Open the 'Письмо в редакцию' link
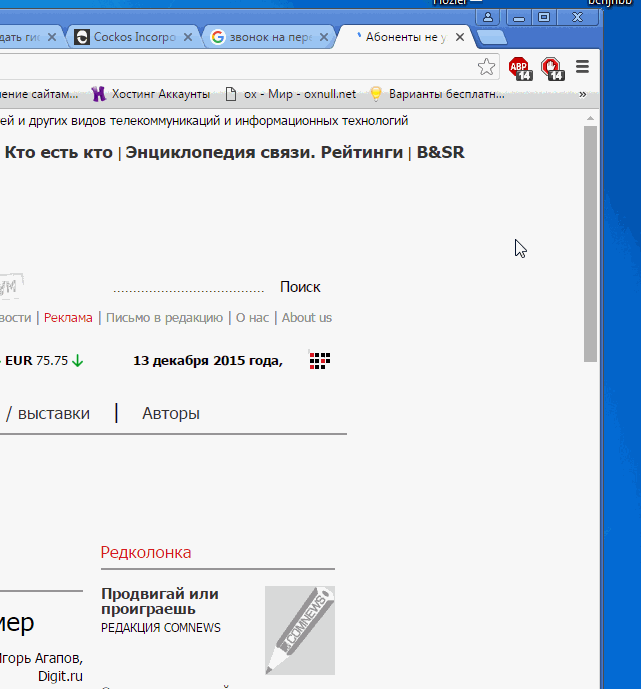The image size is (641, 689). point(164,318)
